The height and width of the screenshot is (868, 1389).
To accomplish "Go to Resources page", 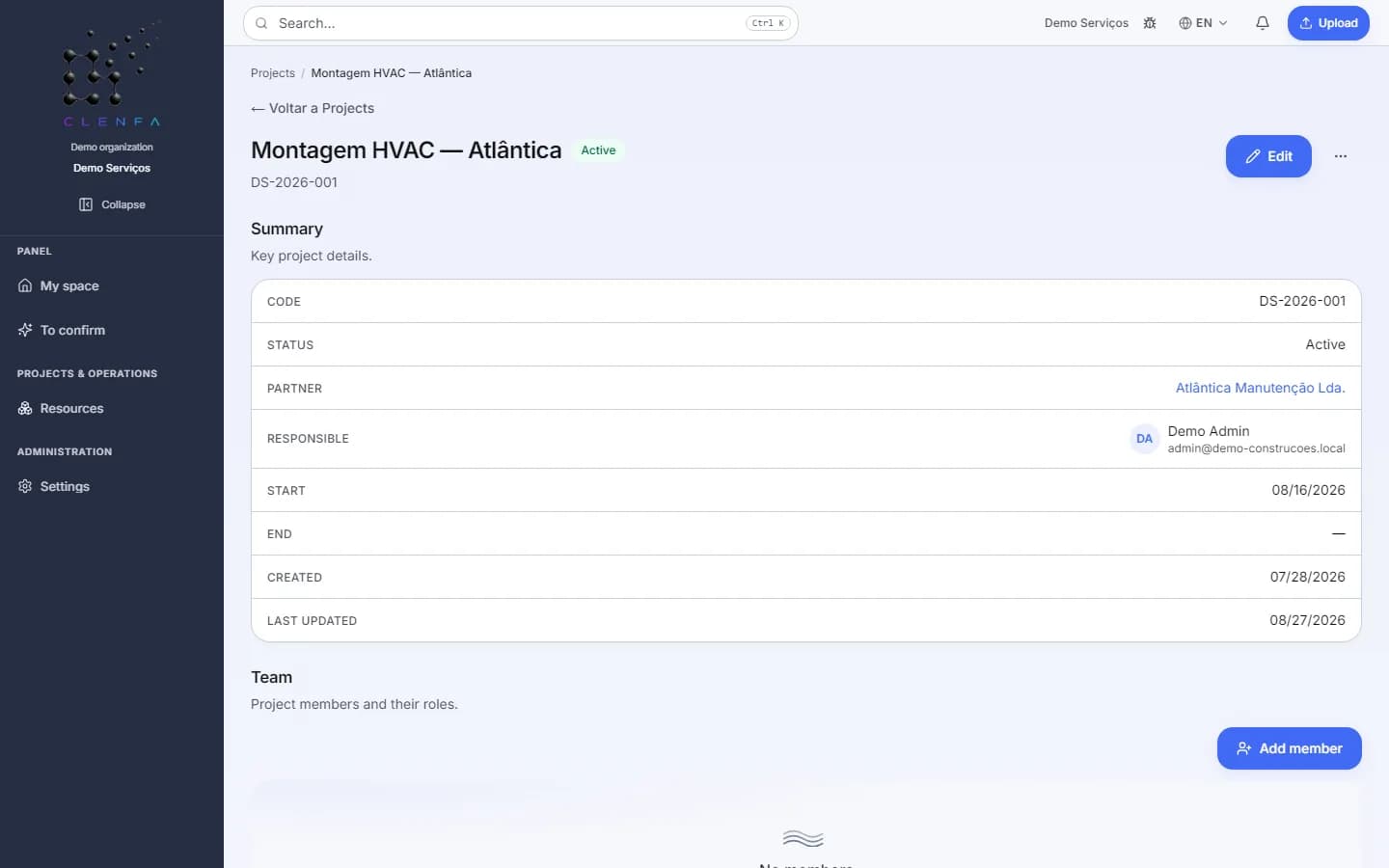I will (x=112, y=408).
